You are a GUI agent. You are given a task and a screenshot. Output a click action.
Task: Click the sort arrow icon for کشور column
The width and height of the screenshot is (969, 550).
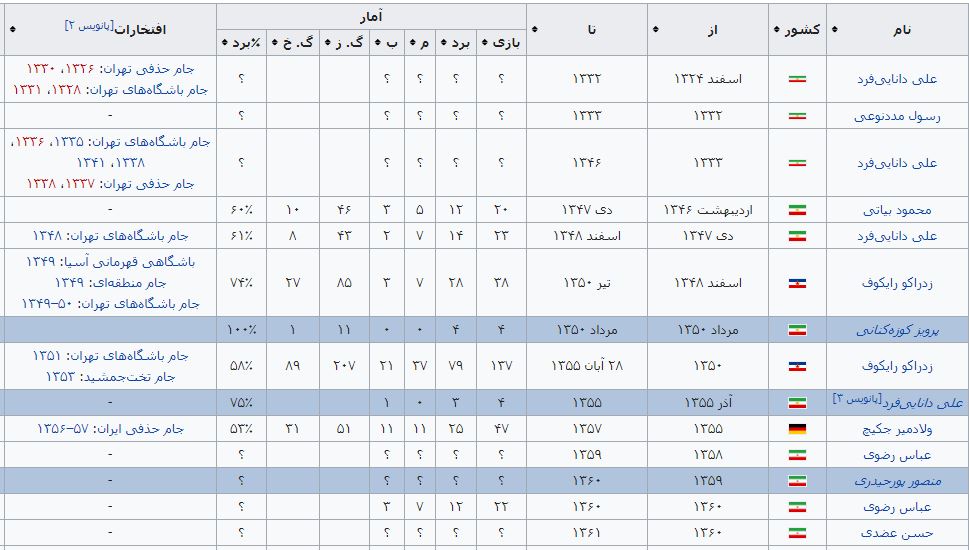tap(777, 29)
